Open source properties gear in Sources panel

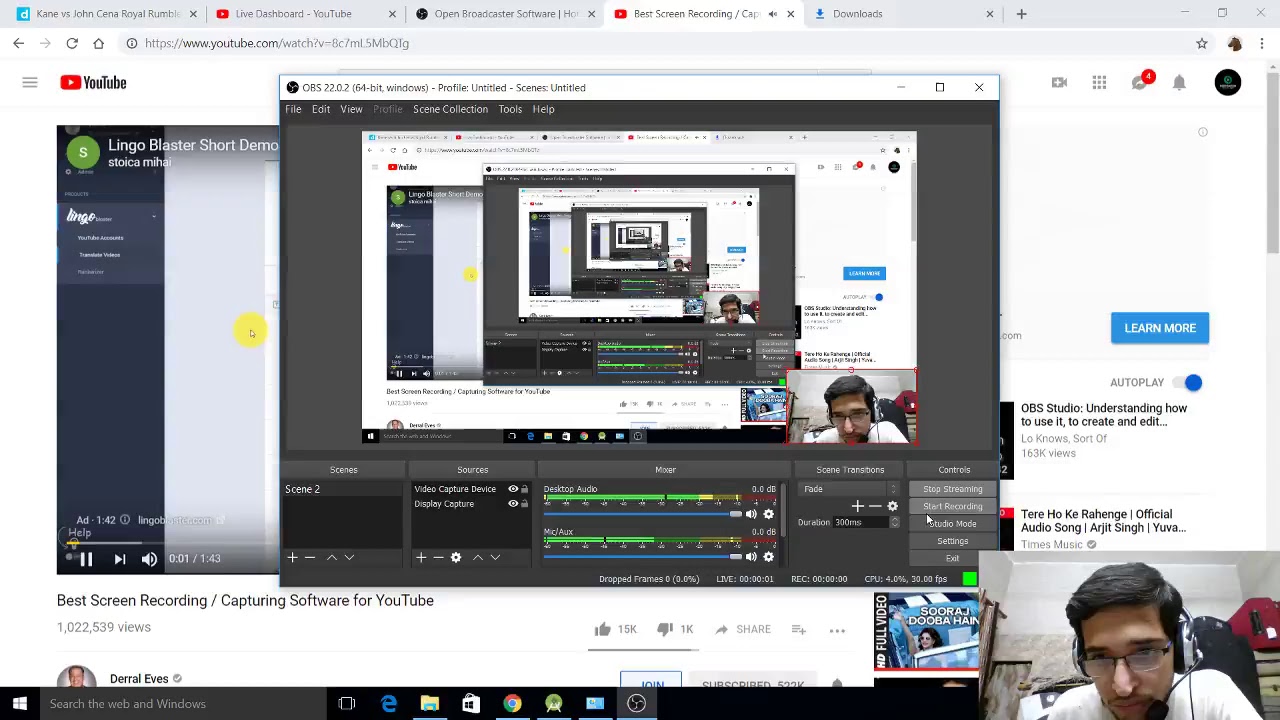tap(456, 557)
